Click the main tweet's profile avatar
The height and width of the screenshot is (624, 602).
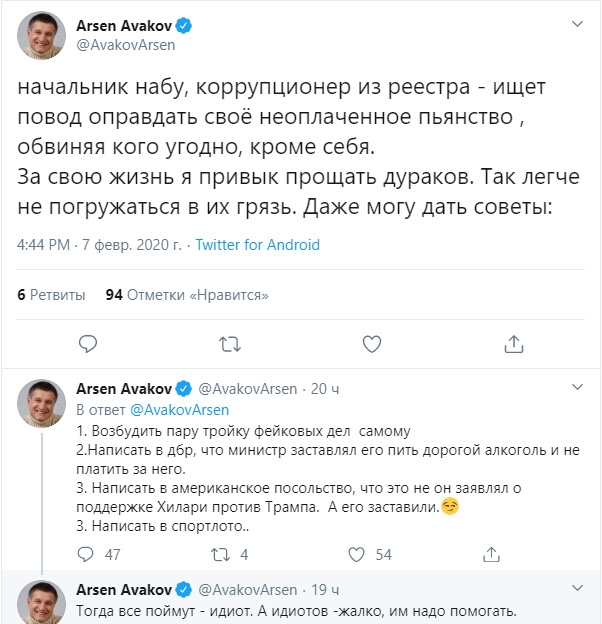(42, 37)
